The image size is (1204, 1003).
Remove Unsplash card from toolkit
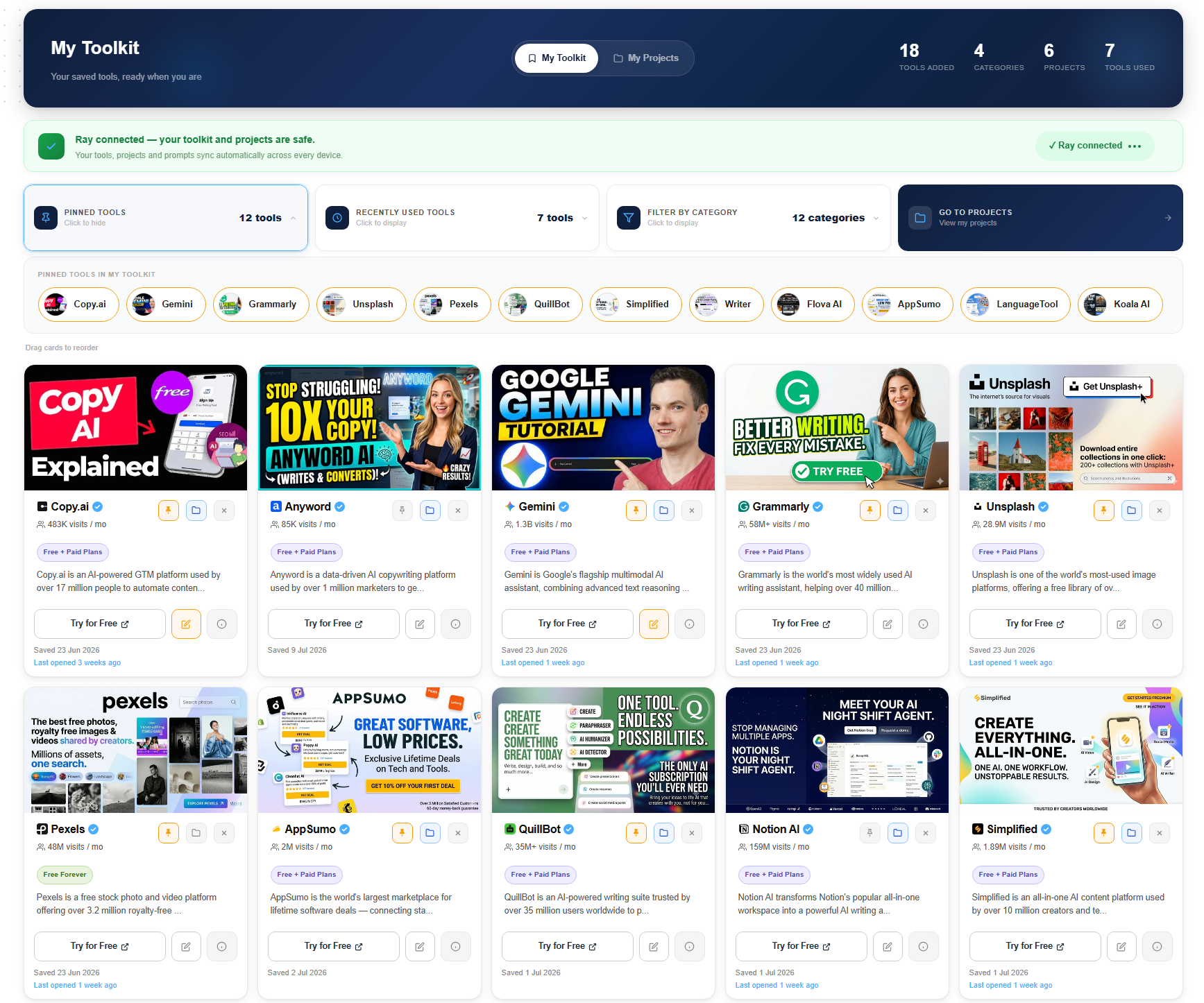click(x=1160, y=511)
